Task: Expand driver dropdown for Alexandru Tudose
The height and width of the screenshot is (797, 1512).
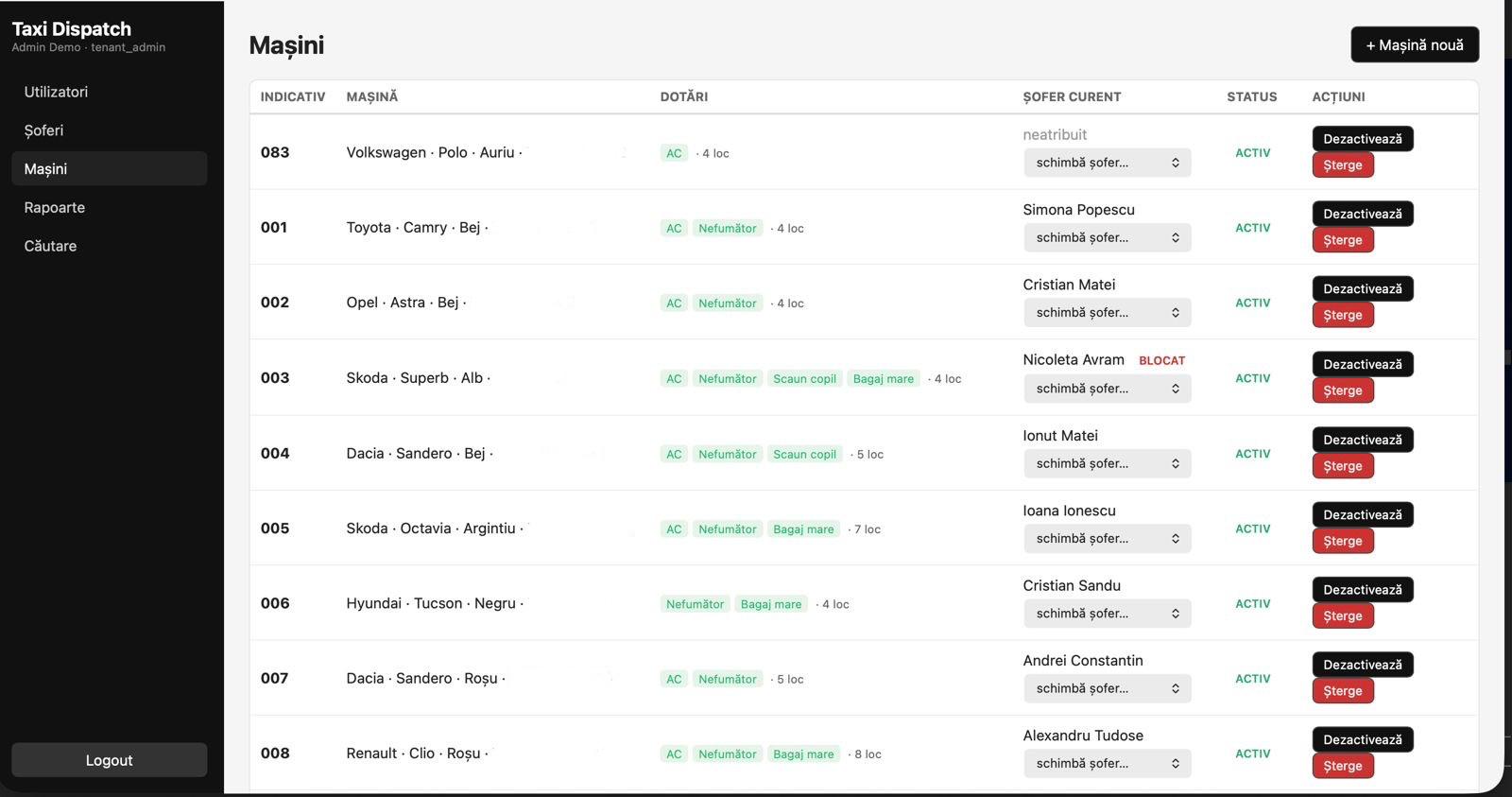Action: pos(1106,764)
